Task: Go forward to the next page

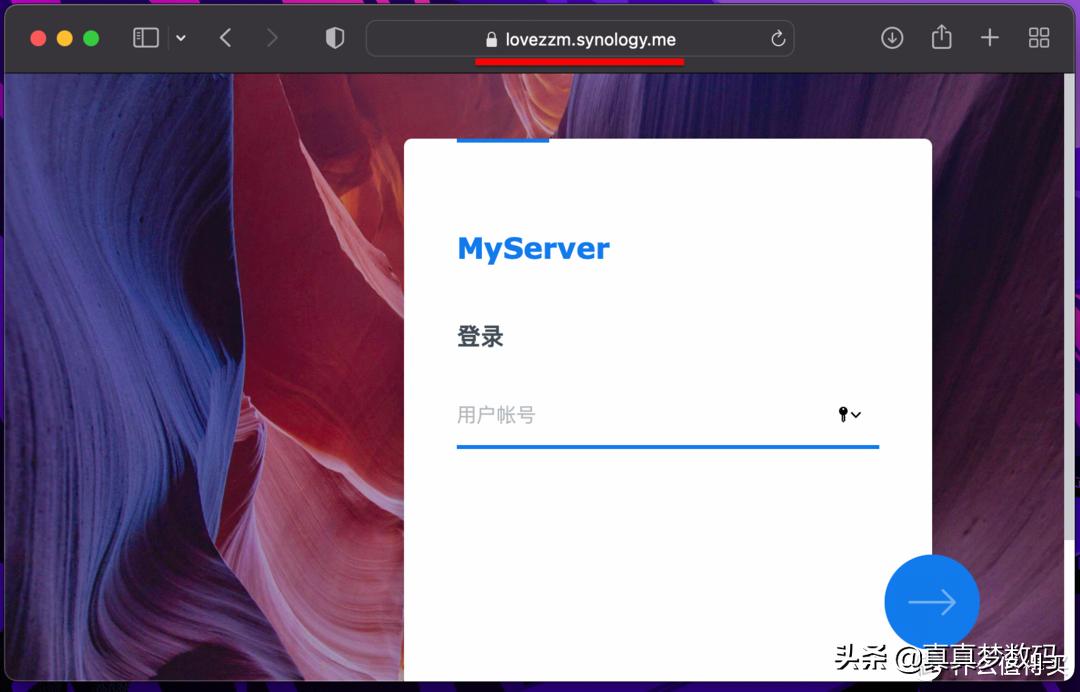Action: click(x=272, y=38)
